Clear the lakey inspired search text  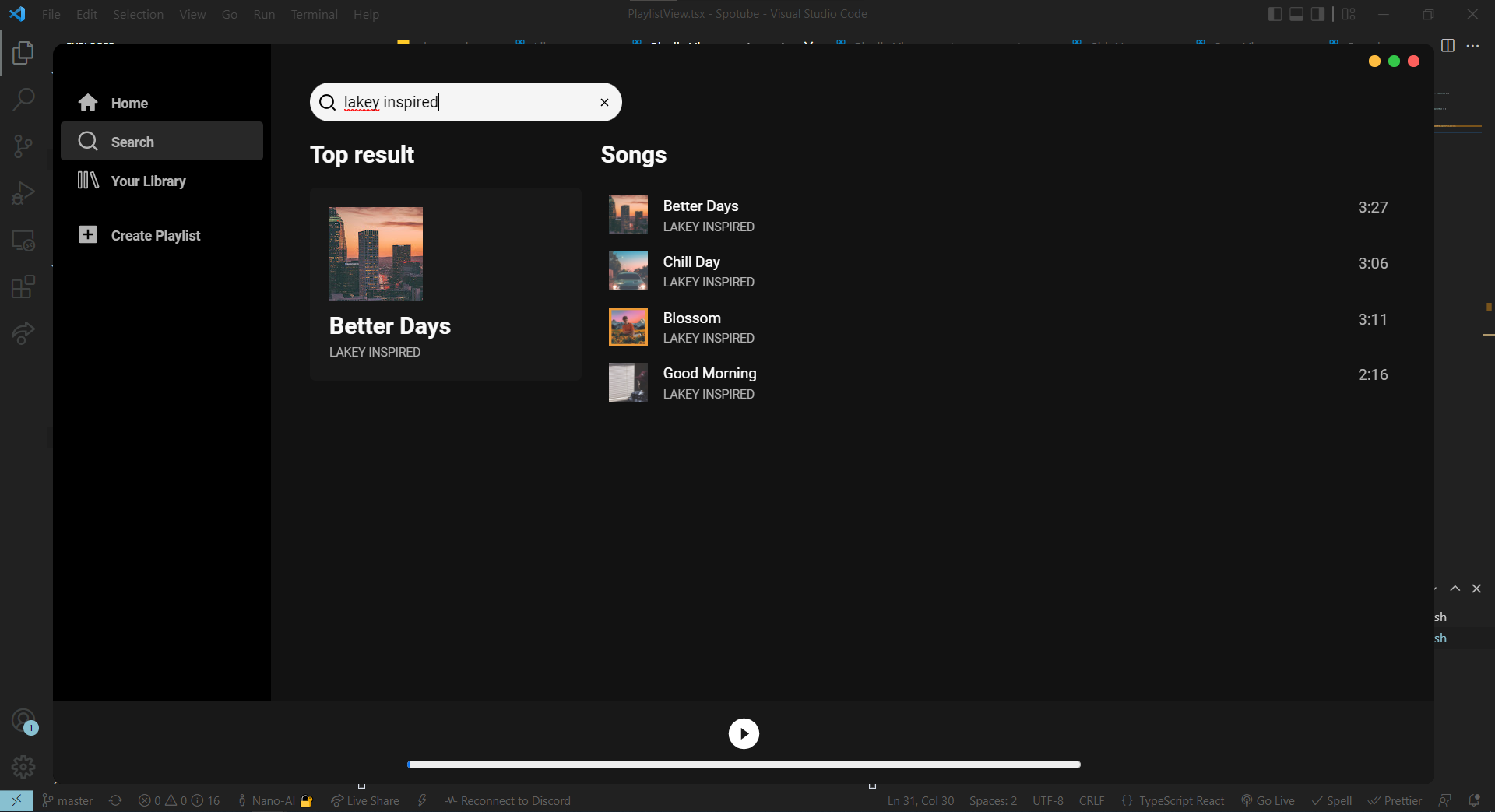(x=604, y=102)
